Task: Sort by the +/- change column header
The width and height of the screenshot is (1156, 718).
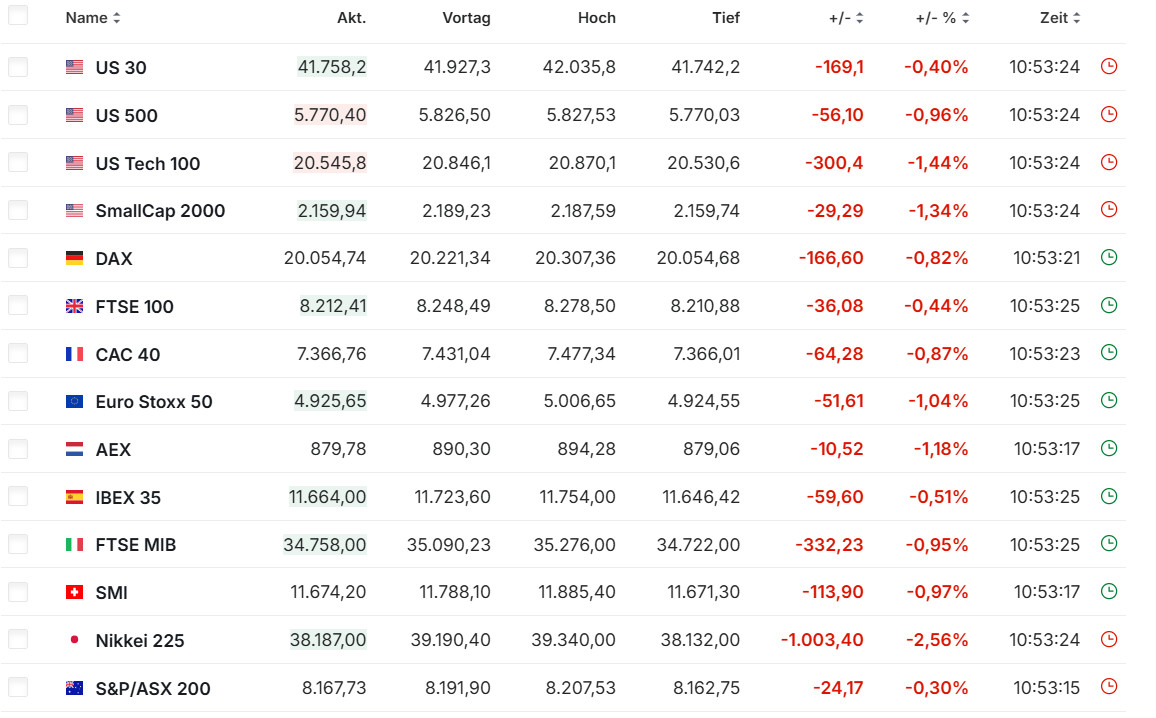Action: (846, 18)
